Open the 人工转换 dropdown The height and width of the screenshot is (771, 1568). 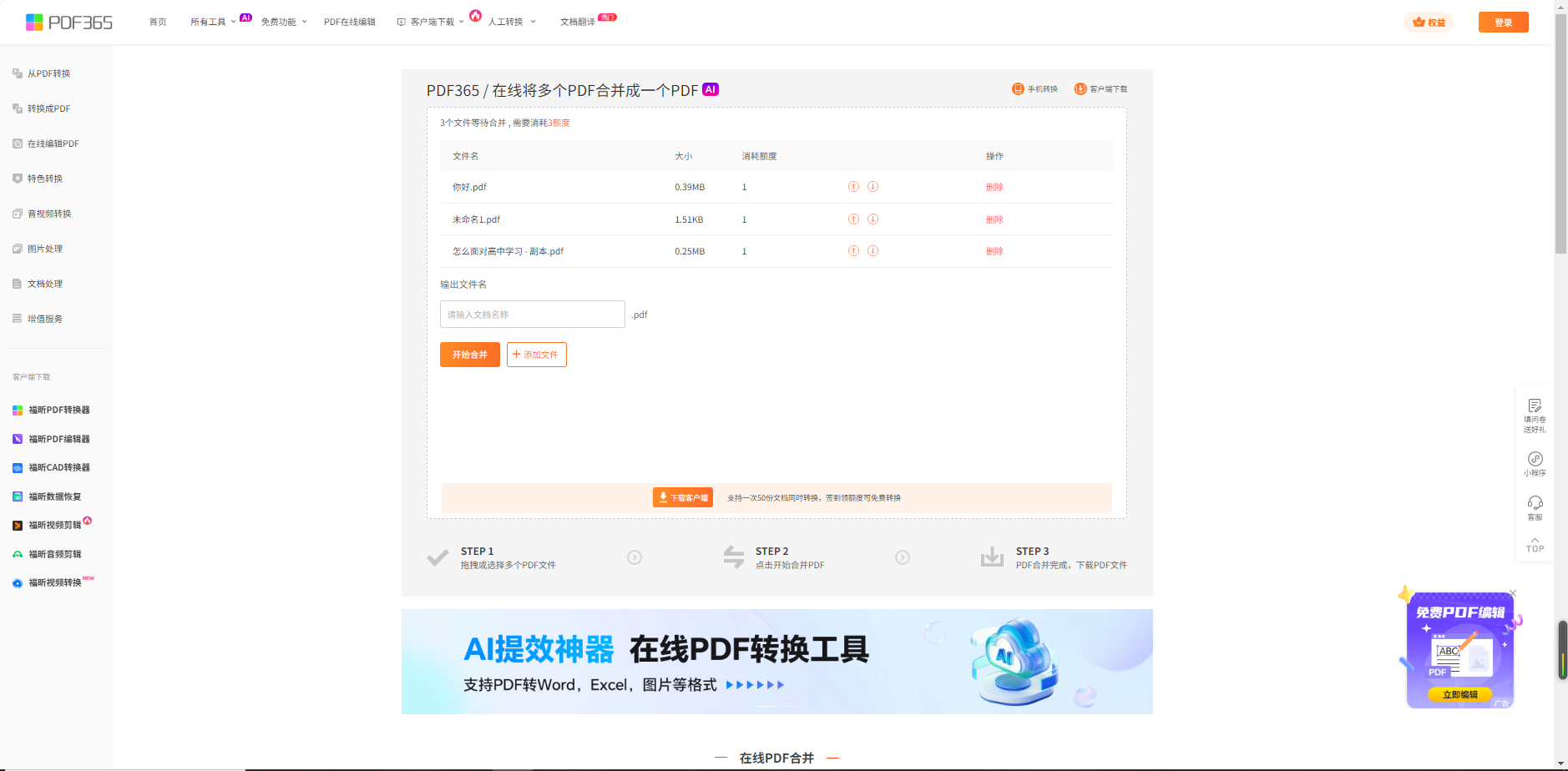[x=511, y=23]
